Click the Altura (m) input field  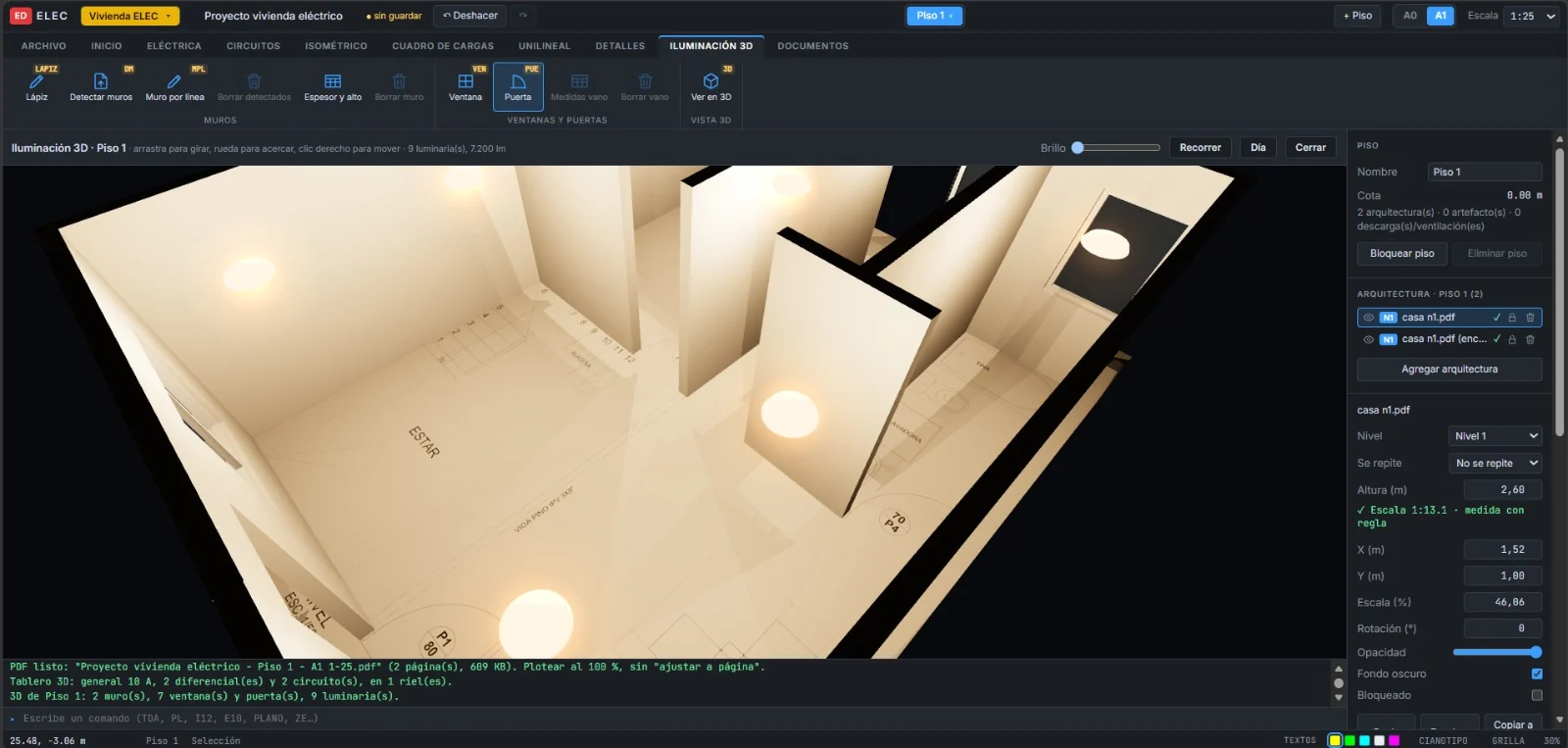click(1503, 489)
